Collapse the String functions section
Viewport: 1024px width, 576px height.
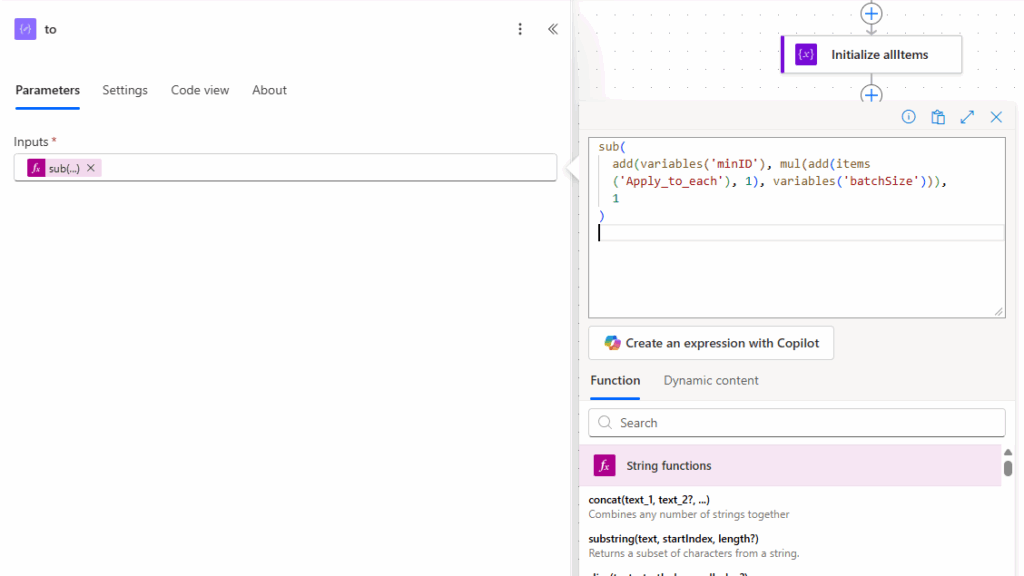coord(790,466)
